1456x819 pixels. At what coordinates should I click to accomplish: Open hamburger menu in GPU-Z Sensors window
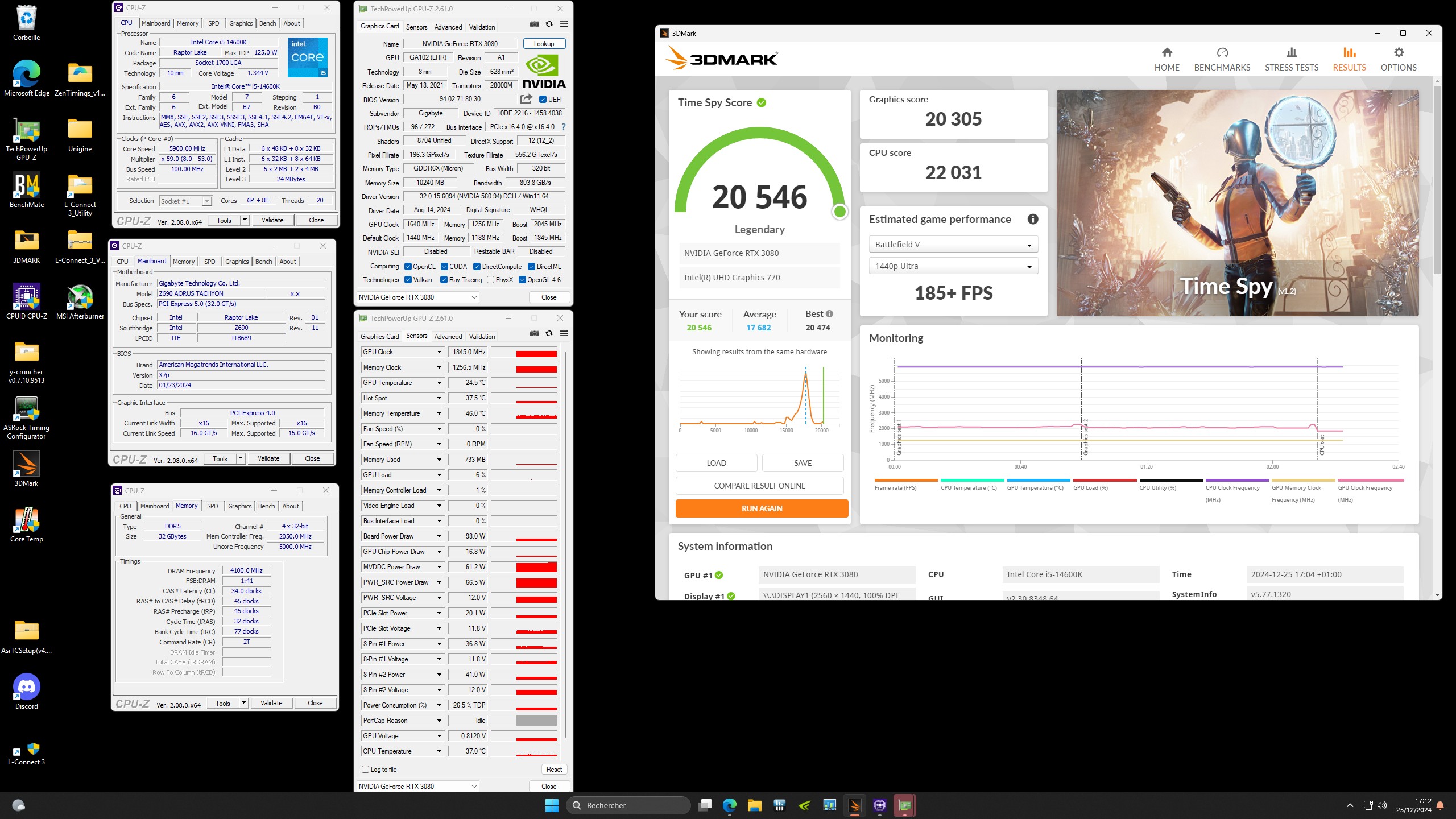(x=564, y=333)
